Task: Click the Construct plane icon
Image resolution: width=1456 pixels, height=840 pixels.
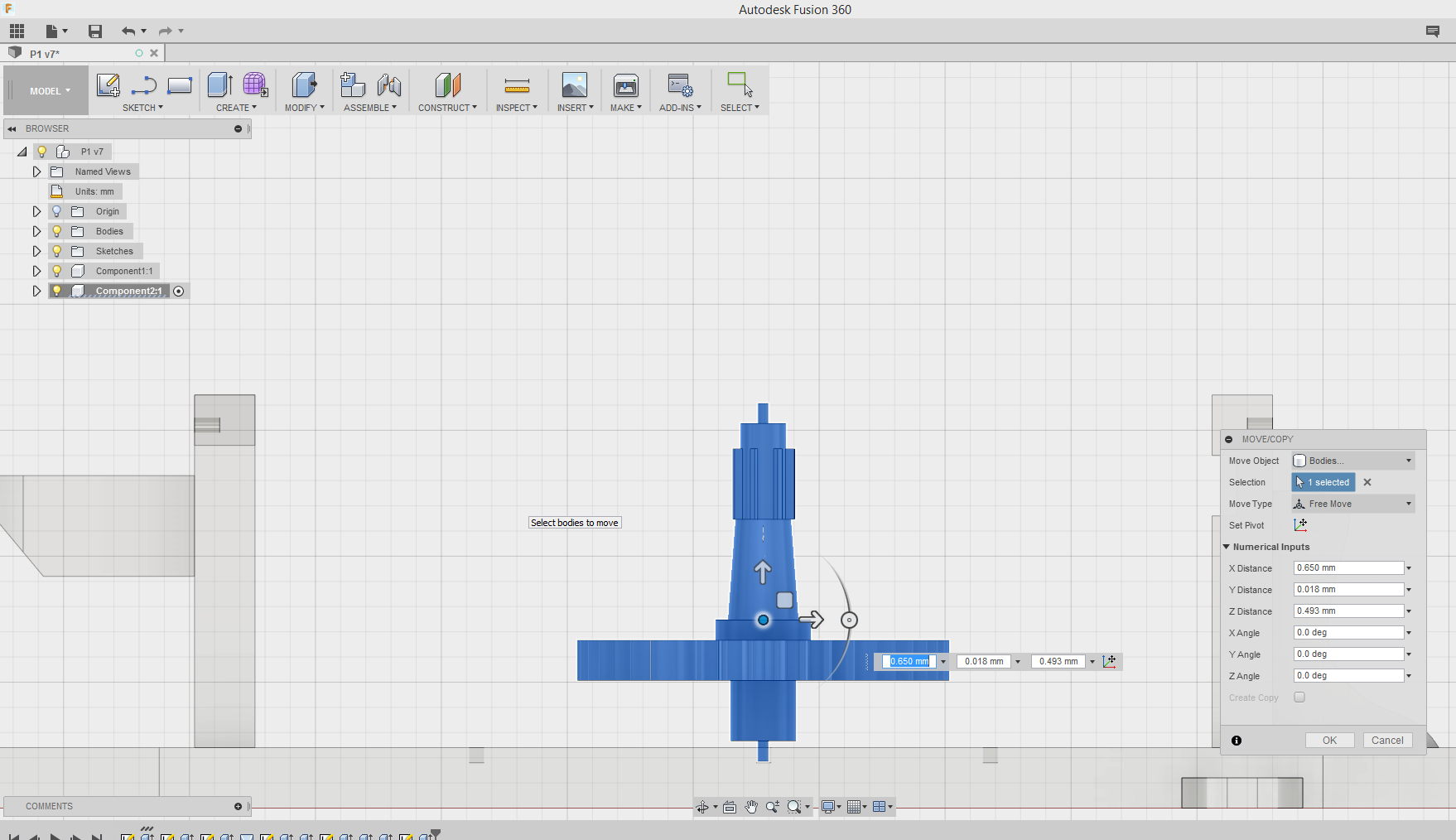Action: tap(447, 84)
